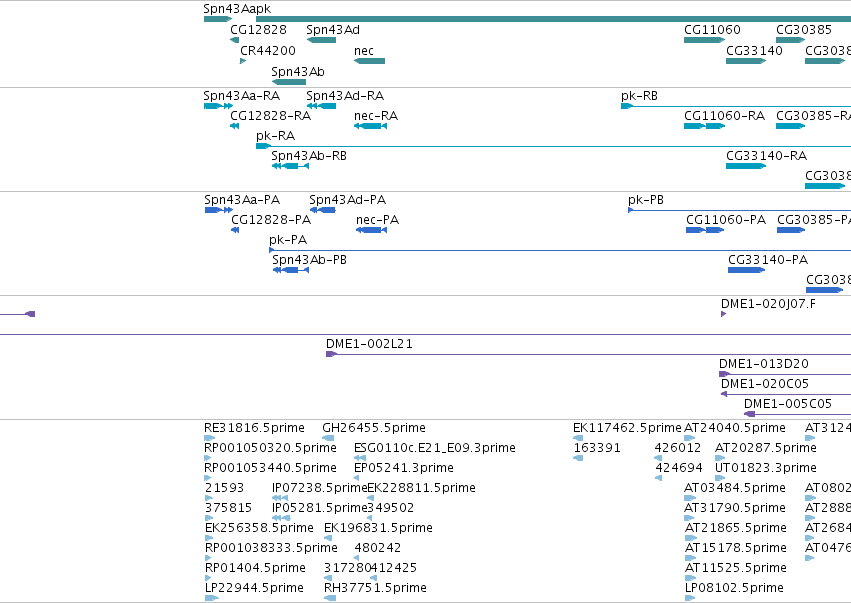
Task: Click the Spn43Ad-PA CDS label
Action: click(347, 200)
